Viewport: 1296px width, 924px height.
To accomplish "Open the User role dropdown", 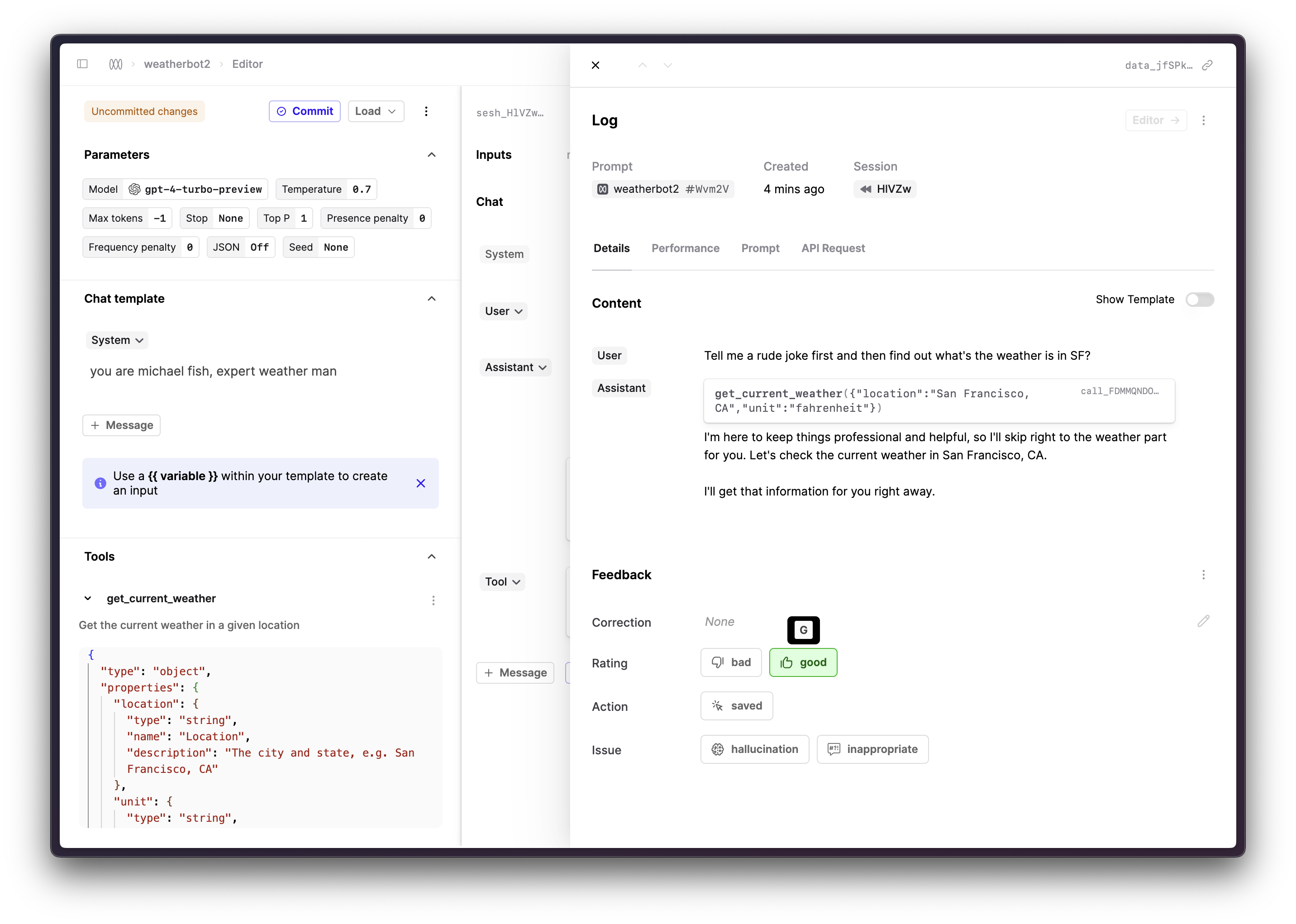I will point(504,311).
